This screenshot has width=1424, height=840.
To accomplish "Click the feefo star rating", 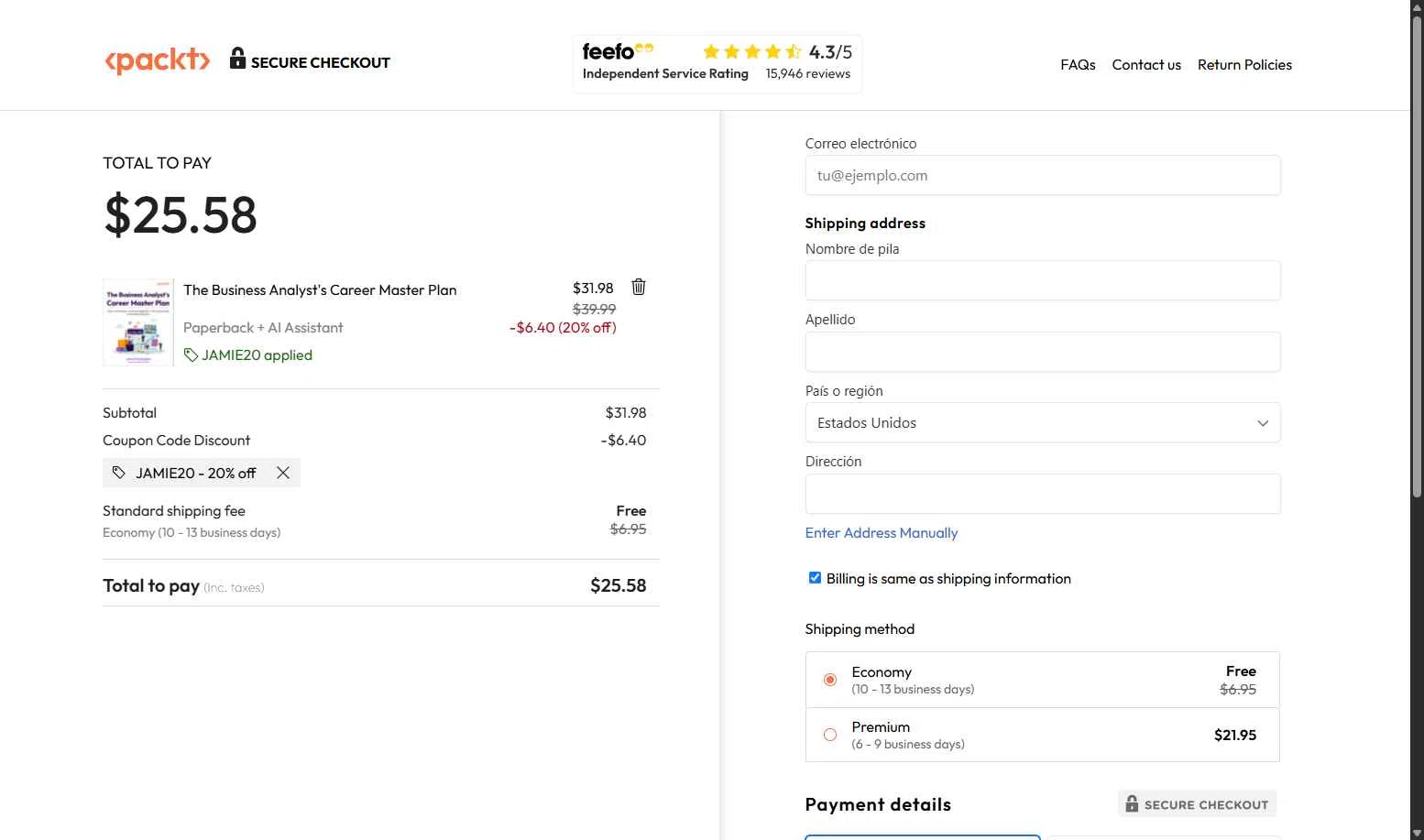I will pyautogui.click(x=751, y=51).
